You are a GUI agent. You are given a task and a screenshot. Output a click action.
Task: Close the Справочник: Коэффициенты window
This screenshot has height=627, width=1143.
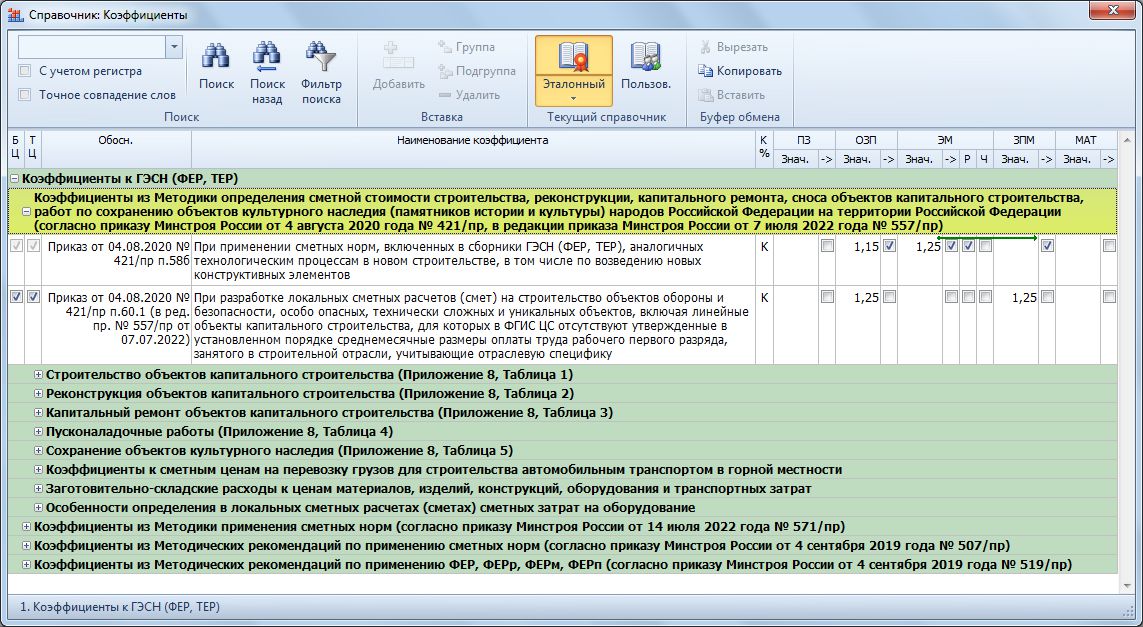point(1113,10)
